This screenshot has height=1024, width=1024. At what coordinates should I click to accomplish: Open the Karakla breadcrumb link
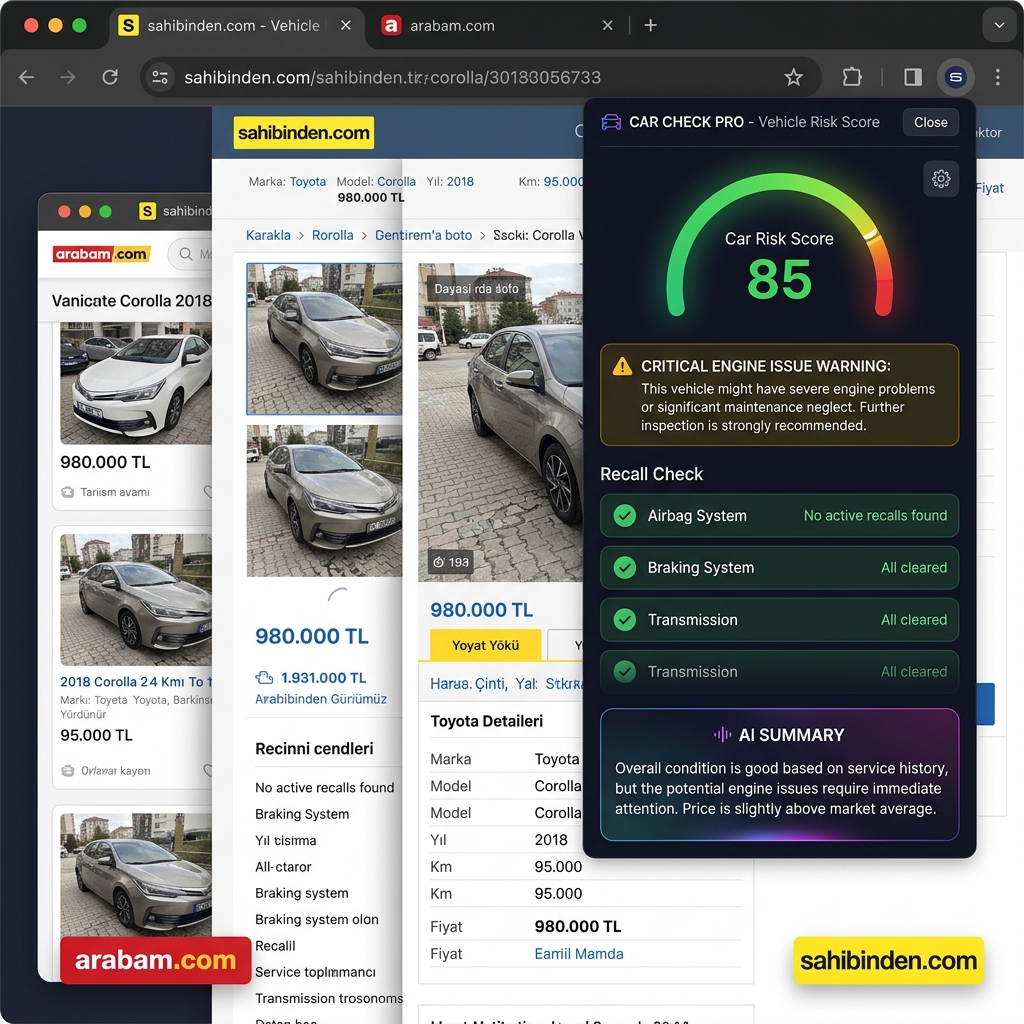click(268, 235)
